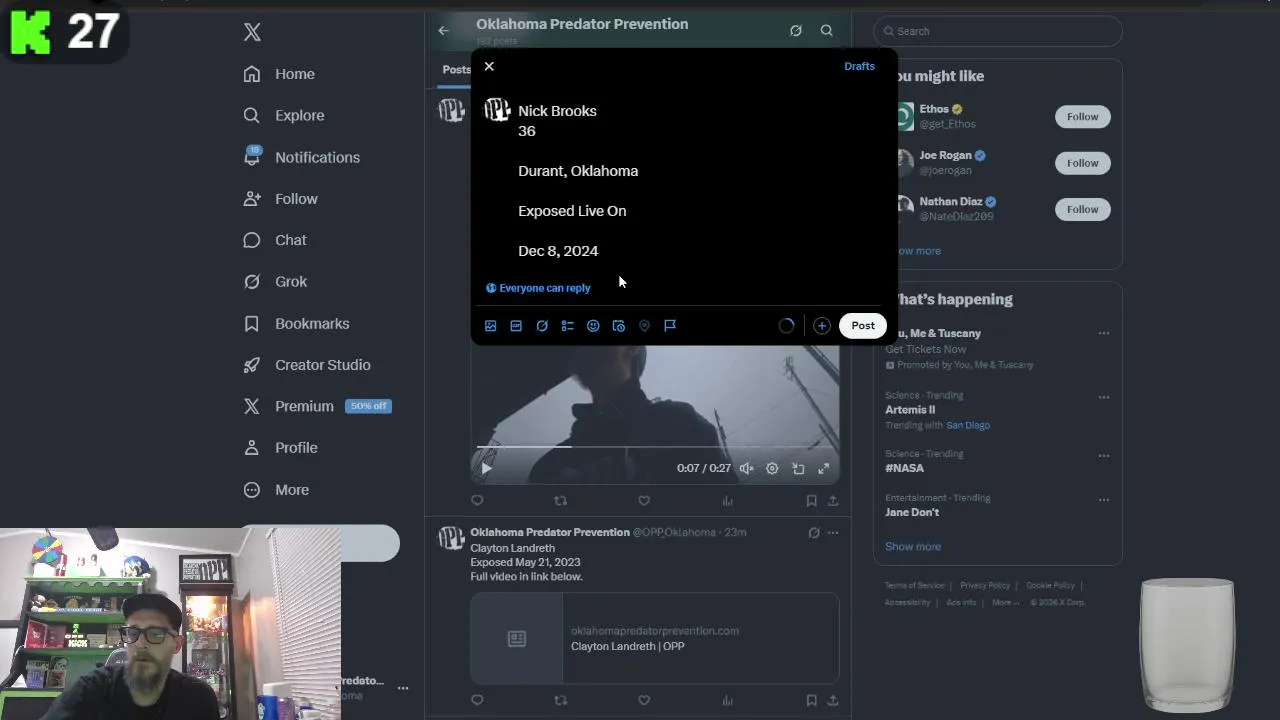
Task: Open Drafts in the compose dialog
Action: pos(859,66)
